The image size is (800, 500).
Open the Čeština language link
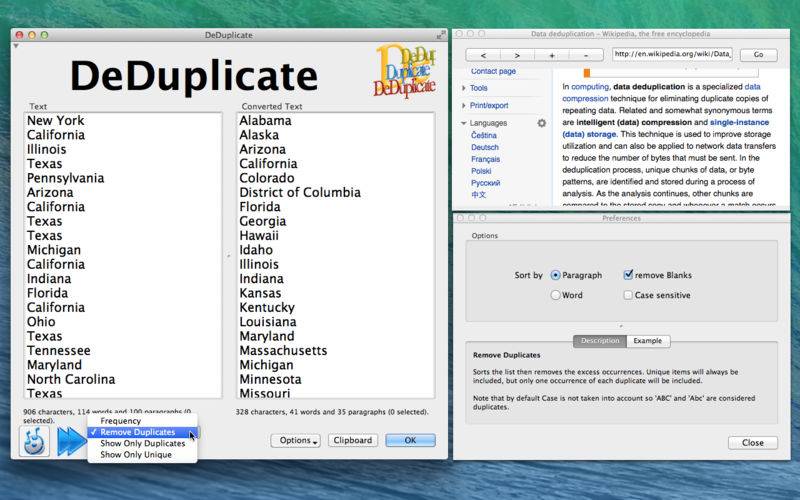click(x=484, y=135)
